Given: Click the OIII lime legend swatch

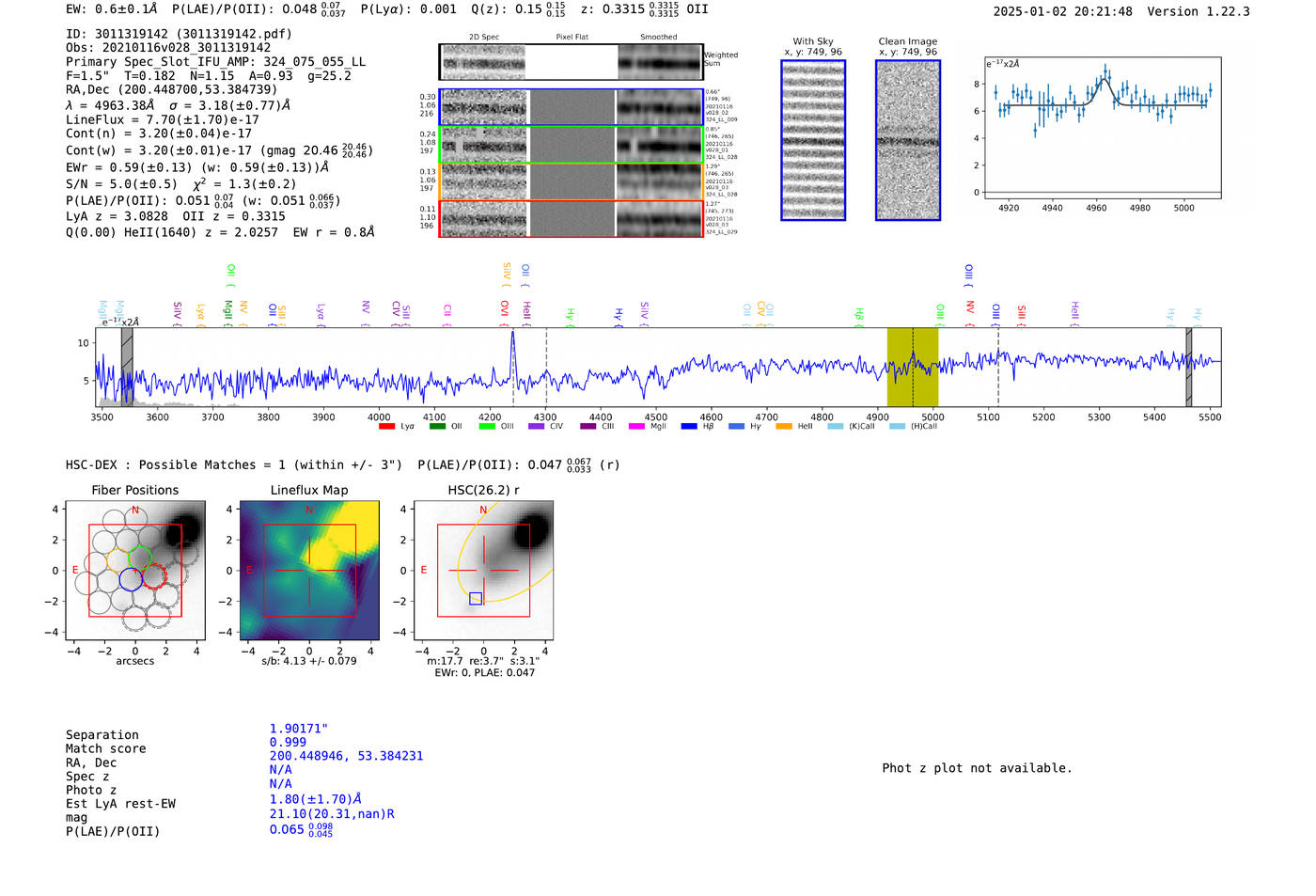Looking at the screenshot, I should coord(487,427).
